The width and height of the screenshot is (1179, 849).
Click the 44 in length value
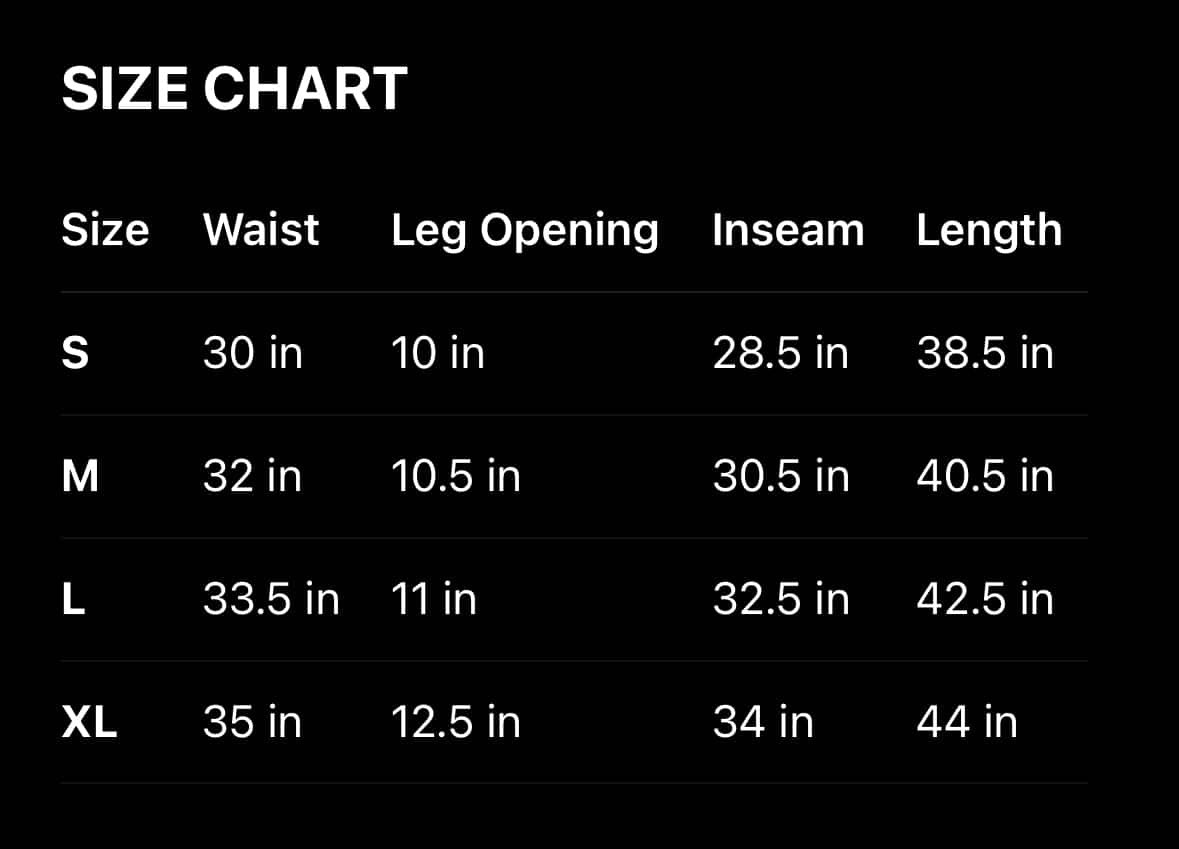pyautogui.click(x=967, y=723)
